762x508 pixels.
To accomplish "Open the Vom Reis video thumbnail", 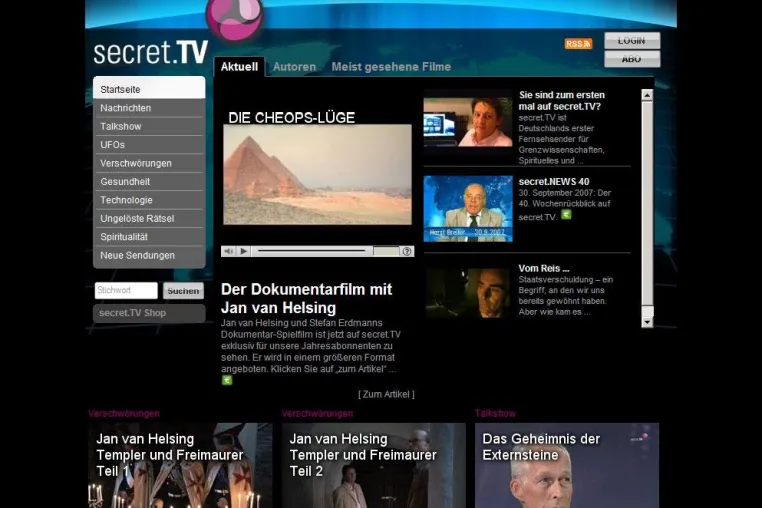I will pyautogui.click(x=468, y=292).
